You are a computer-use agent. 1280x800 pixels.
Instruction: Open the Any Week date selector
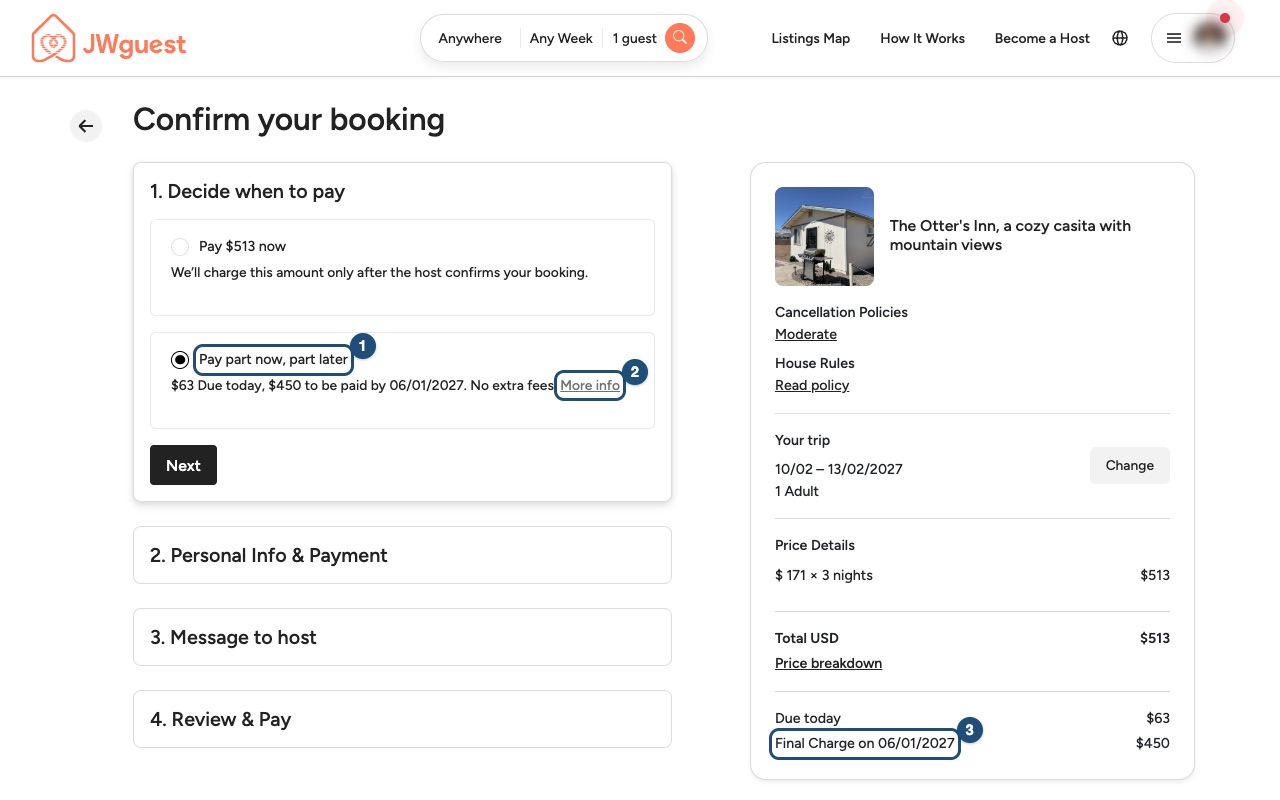pyautogui.click(x=561, y=38)
